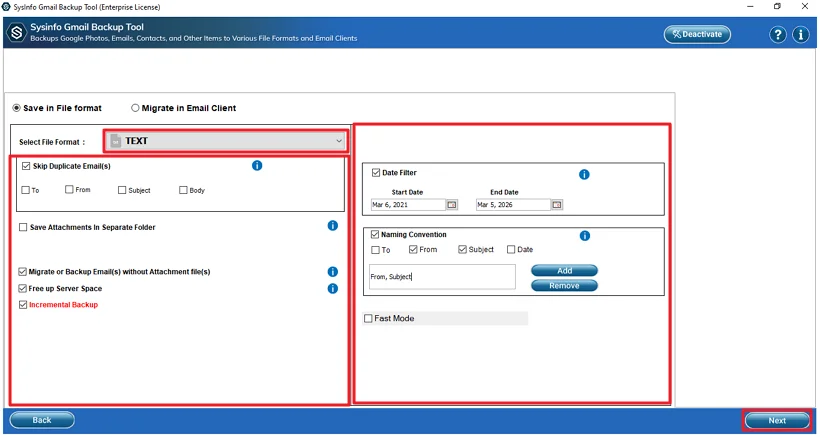Click the End Date field Mar 5, 2026

coord(513,205)
